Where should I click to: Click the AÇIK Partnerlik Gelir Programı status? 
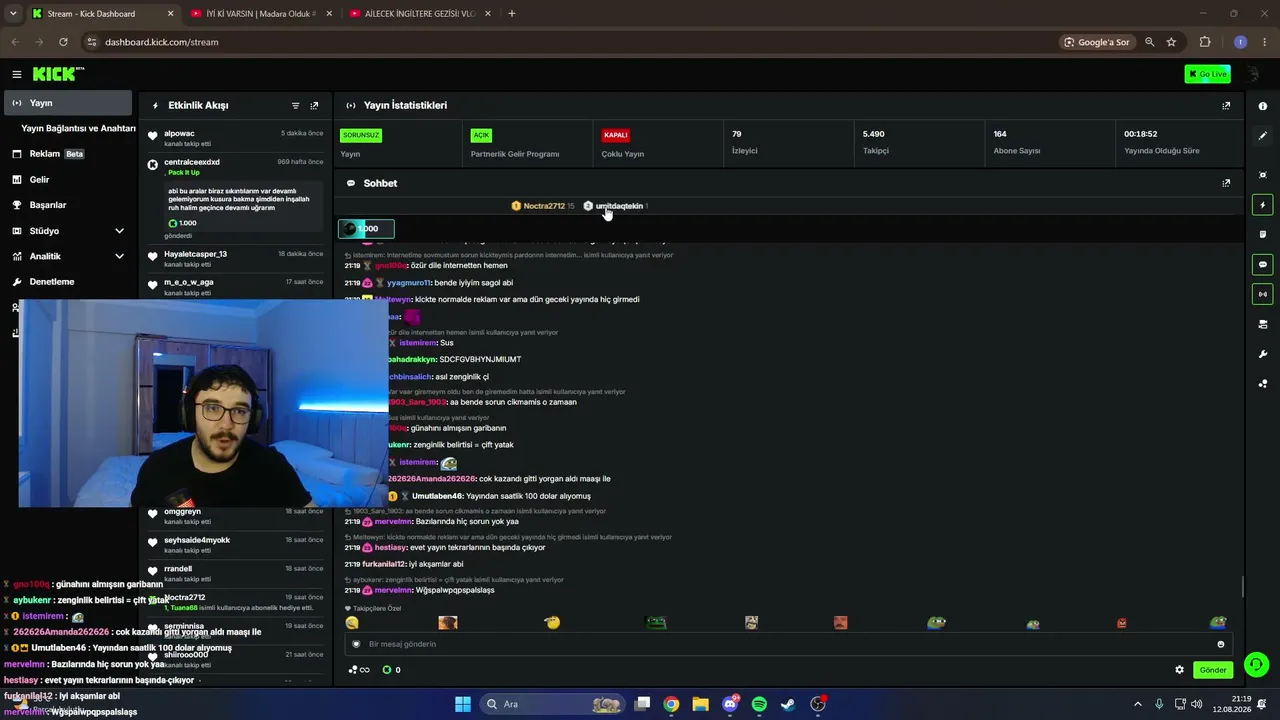[x=482, y=135]
